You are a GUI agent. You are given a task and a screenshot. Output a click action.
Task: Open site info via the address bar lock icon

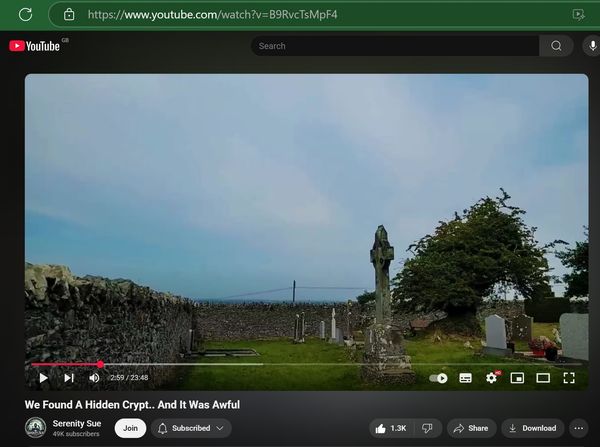pos(69,15)
